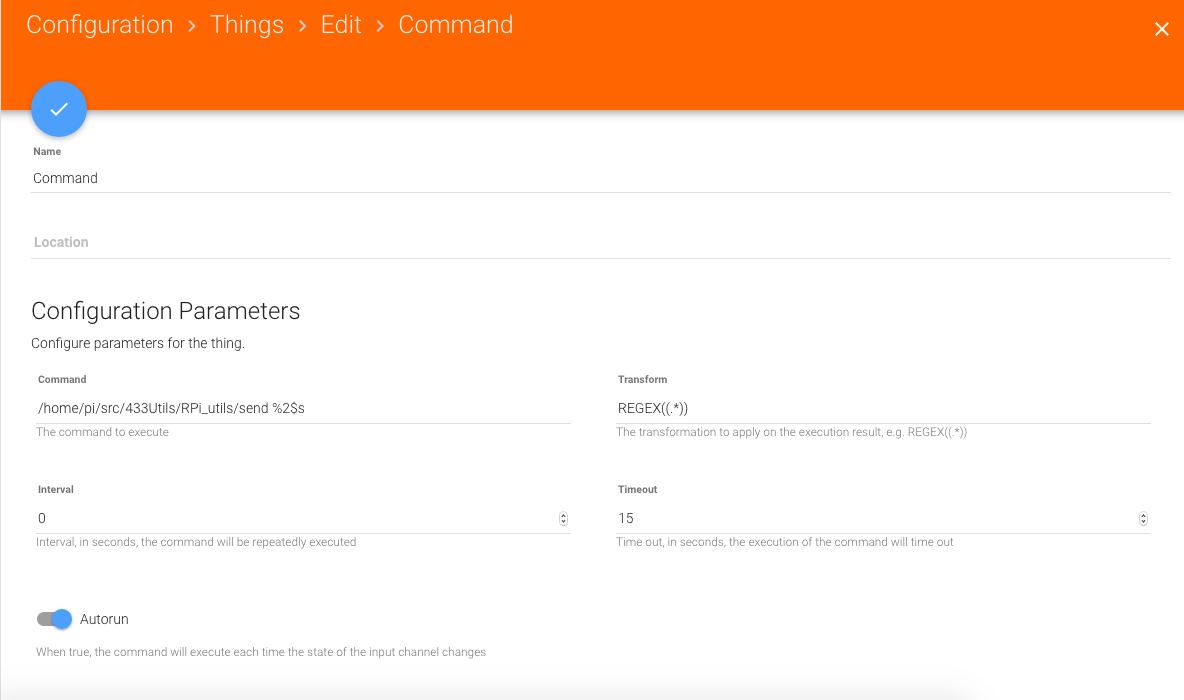Click the Timeout field spinner arrows
The height and width of the screenshot is (700, 1184).
[1143, 519]
